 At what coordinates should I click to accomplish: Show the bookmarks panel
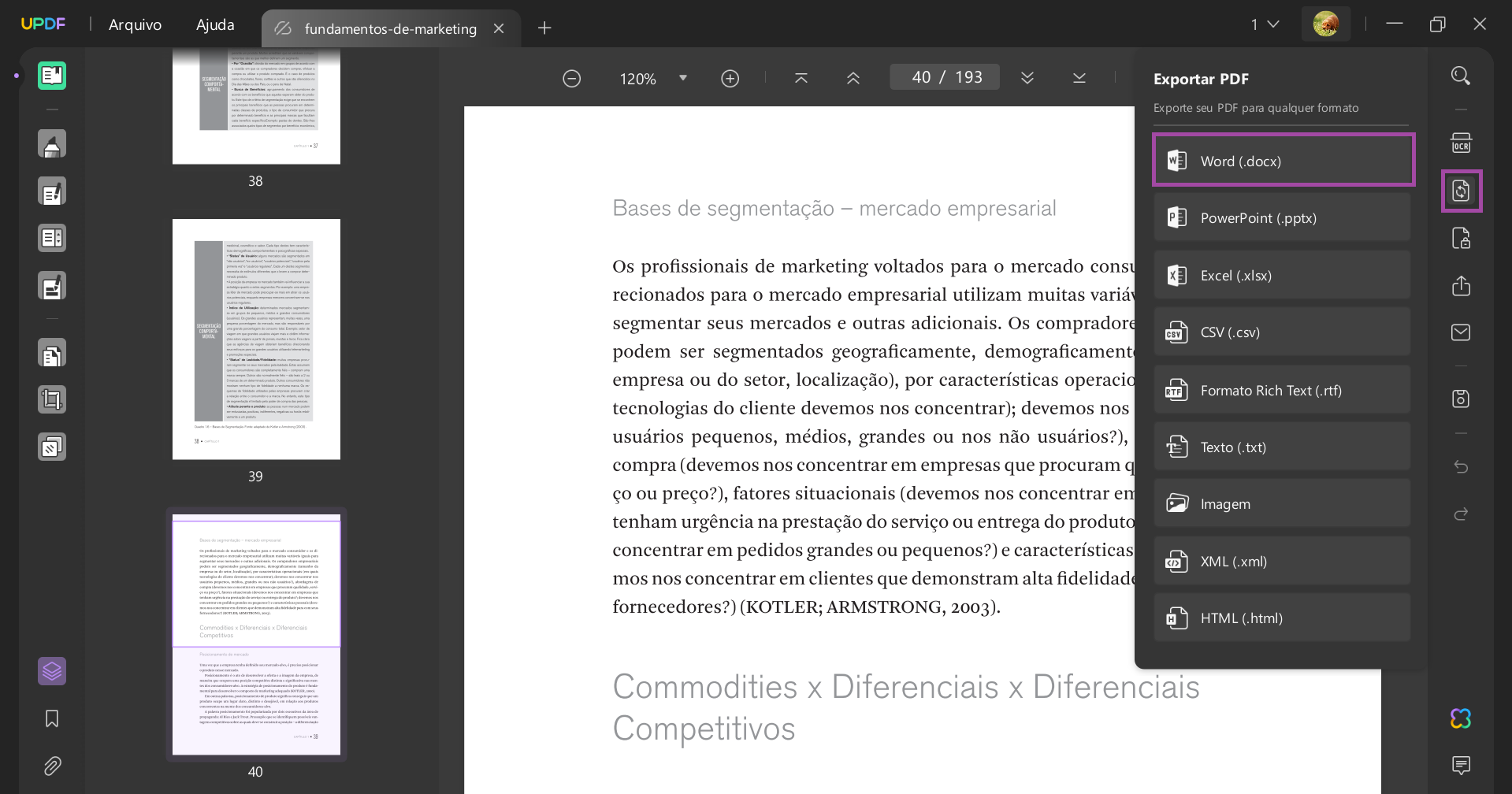point(51,718)
